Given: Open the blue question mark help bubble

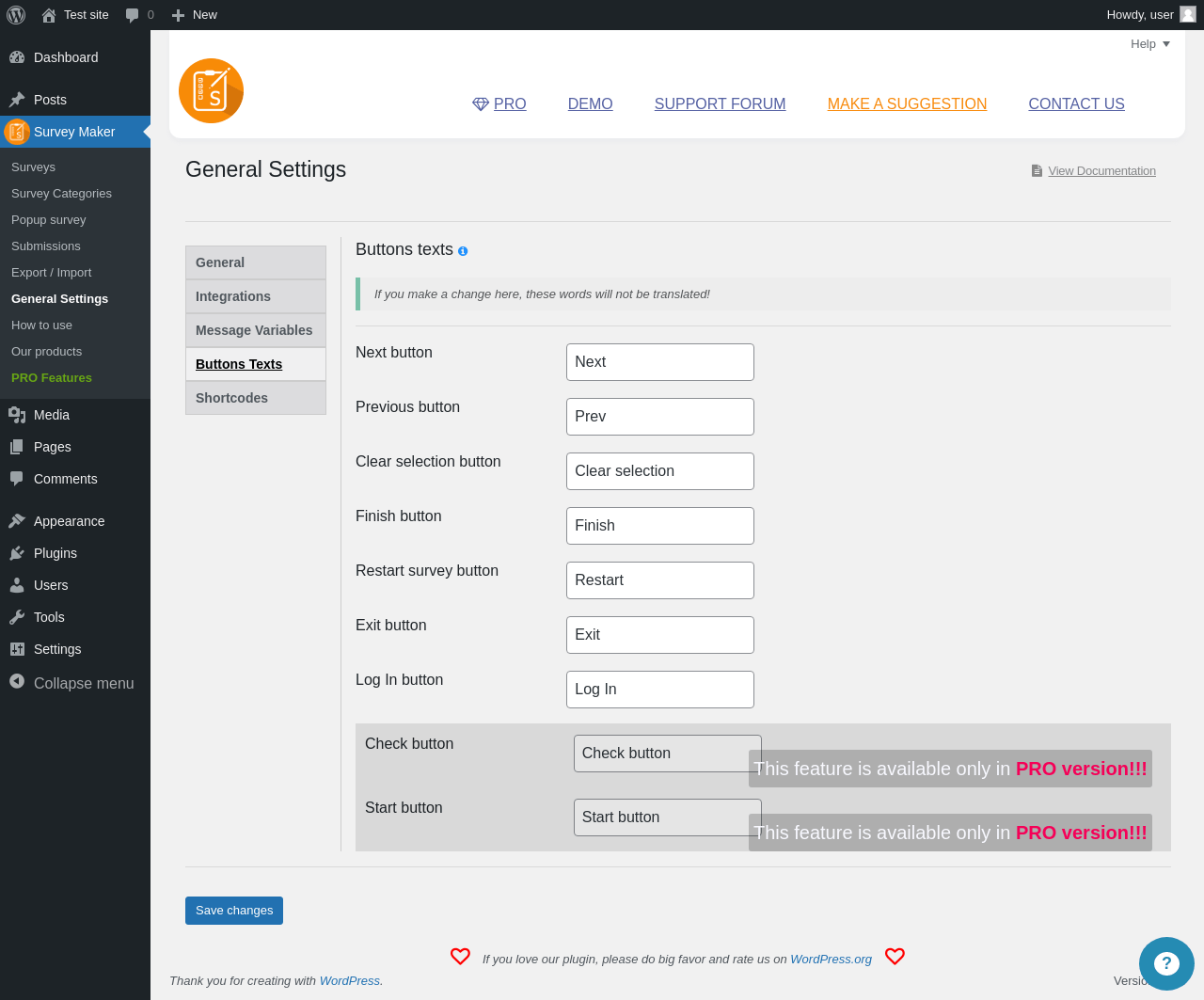Looking at the screenshot, I should (1166, 963).
